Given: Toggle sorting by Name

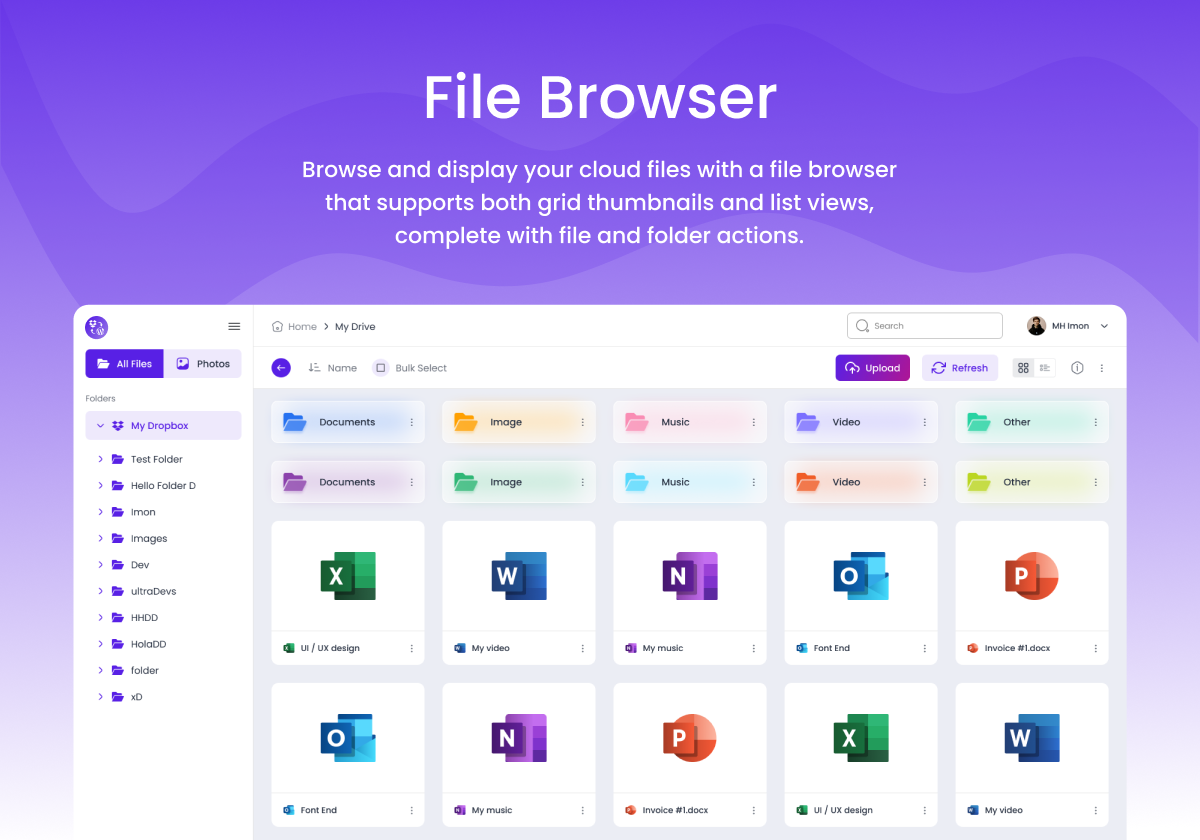Looking at the screenshot, I should (x=332, y=367).
